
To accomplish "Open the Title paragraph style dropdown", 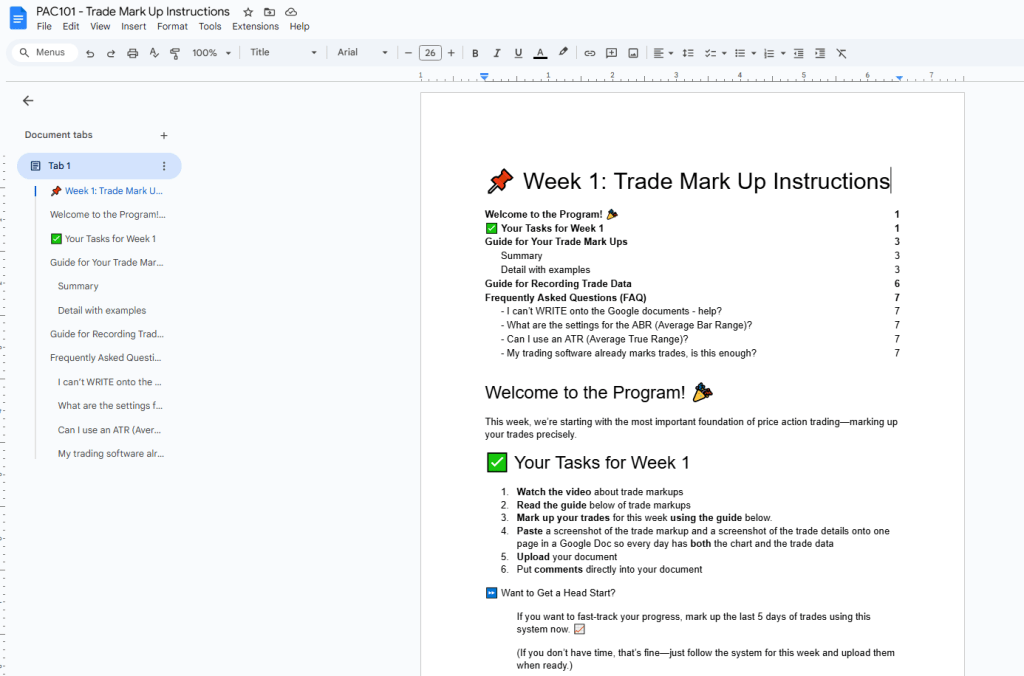I will point(283,53).
